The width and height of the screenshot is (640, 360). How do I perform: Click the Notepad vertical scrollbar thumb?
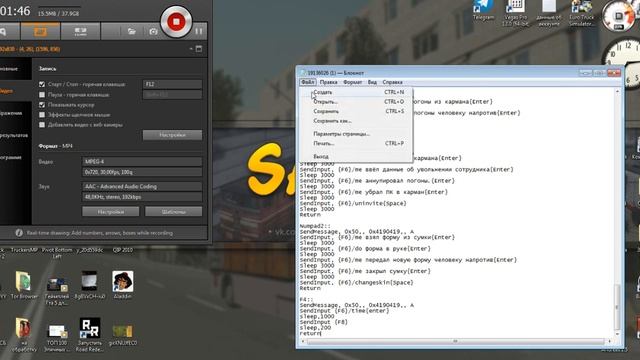617,306
